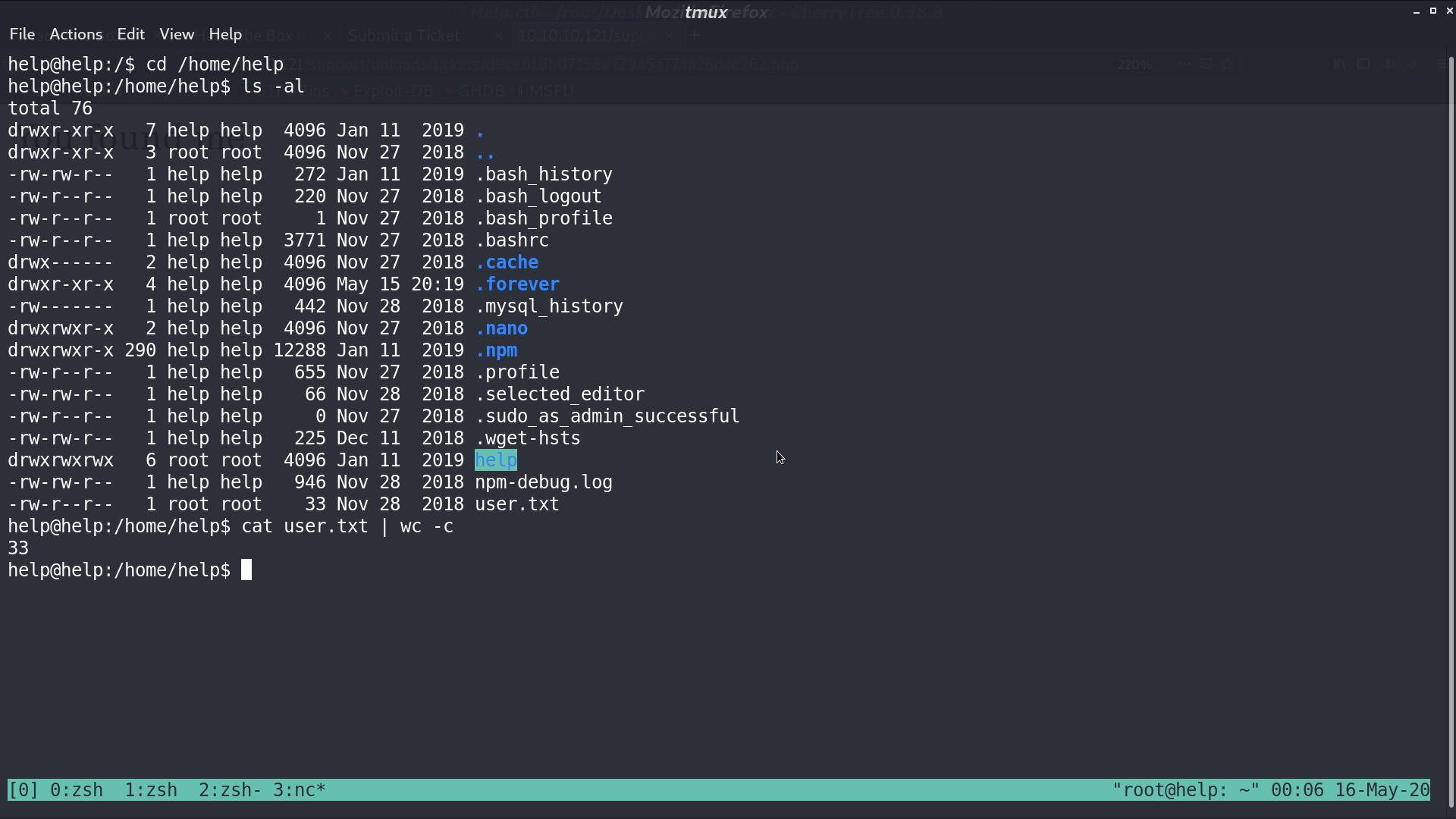Close the tmux terminal window
Screen dimensions: 1456x819
coord(1449,11)
